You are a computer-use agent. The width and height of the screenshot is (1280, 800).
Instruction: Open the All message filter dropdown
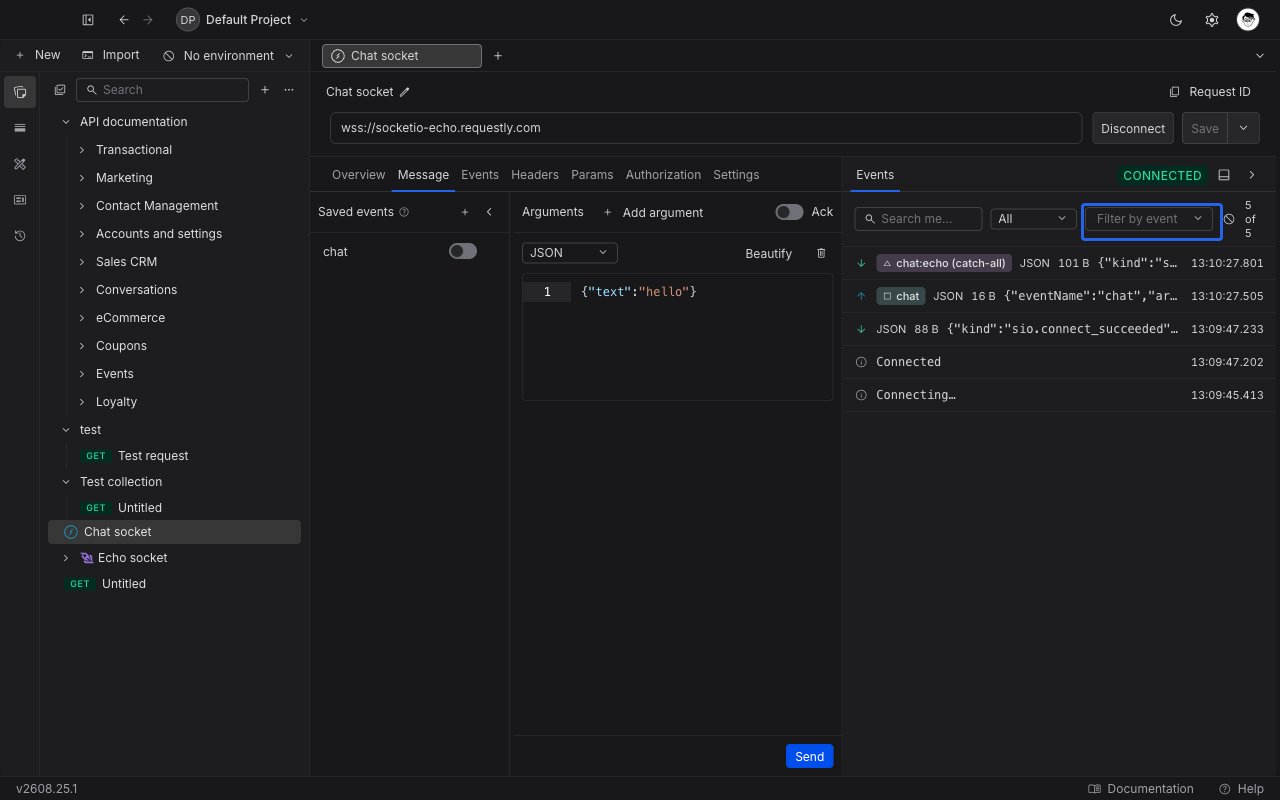[1033, 218]
